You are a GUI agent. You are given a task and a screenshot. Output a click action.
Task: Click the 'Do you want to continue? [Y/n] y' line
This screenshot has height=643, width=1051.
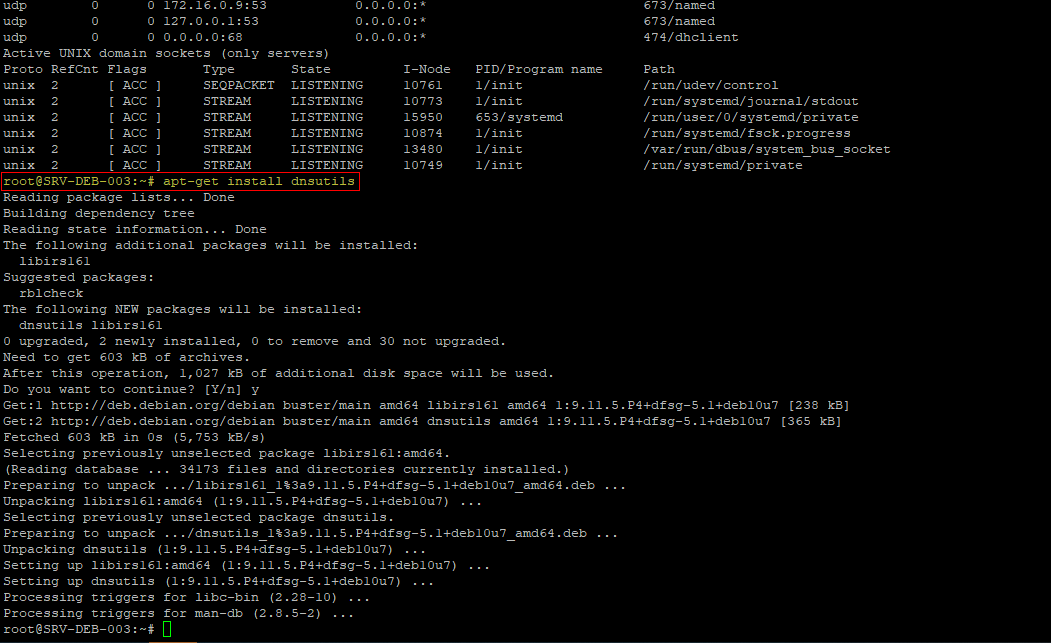(x=131, y=390)
